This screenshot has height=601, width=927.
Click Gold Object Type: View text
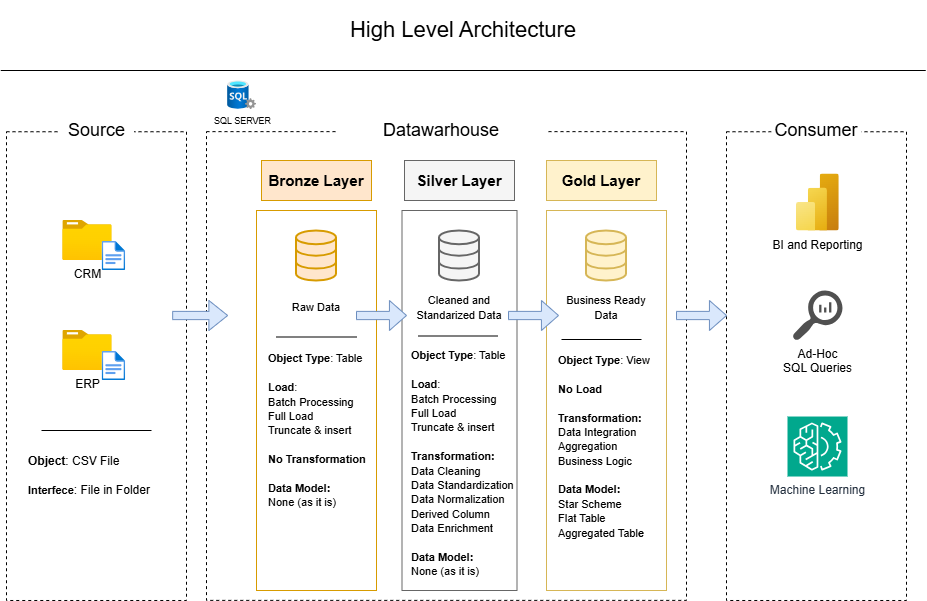pyautogui.click(x=604, y=360)
